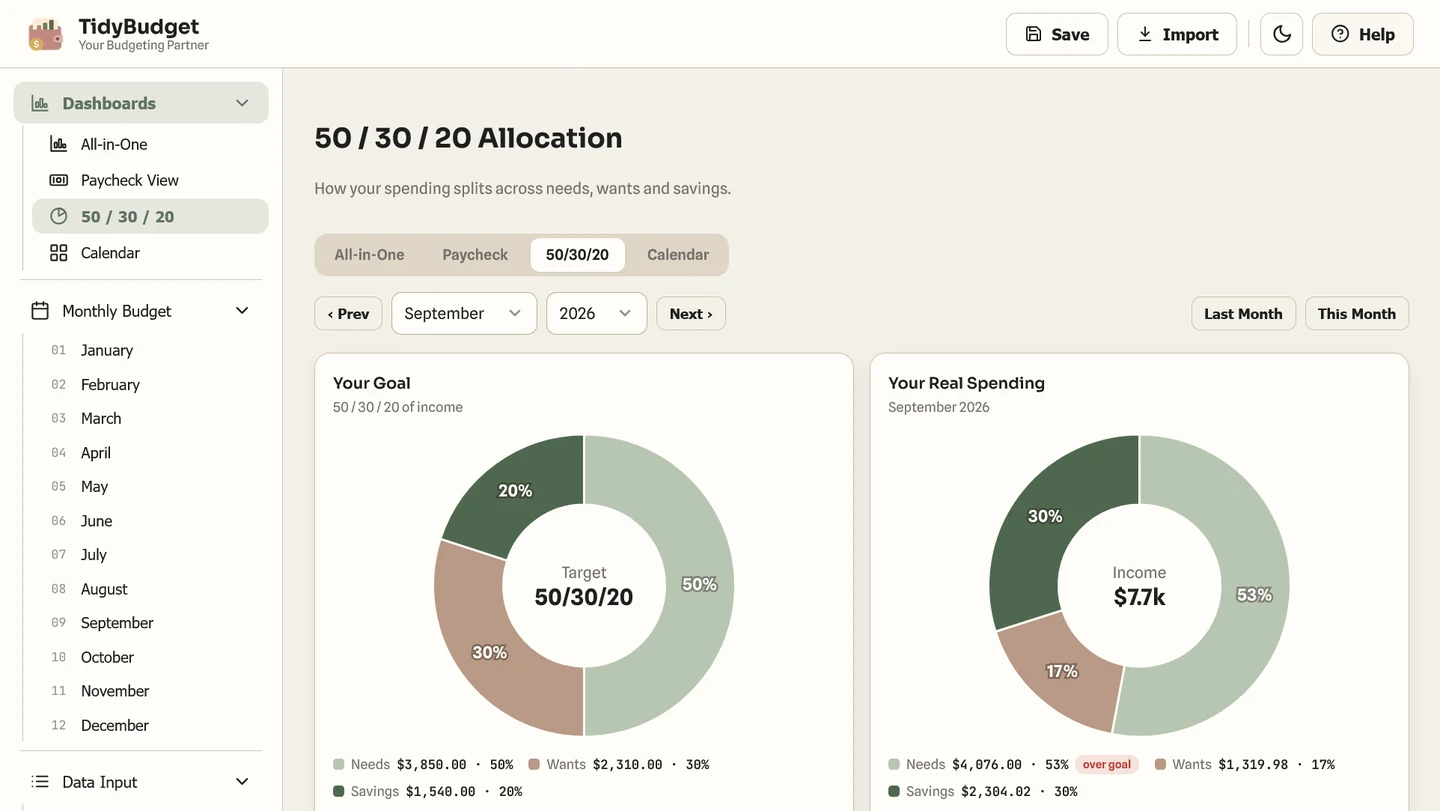Switch to the All-in-One tab
This screenshot has height=811, width=1440.
point(369,255)
